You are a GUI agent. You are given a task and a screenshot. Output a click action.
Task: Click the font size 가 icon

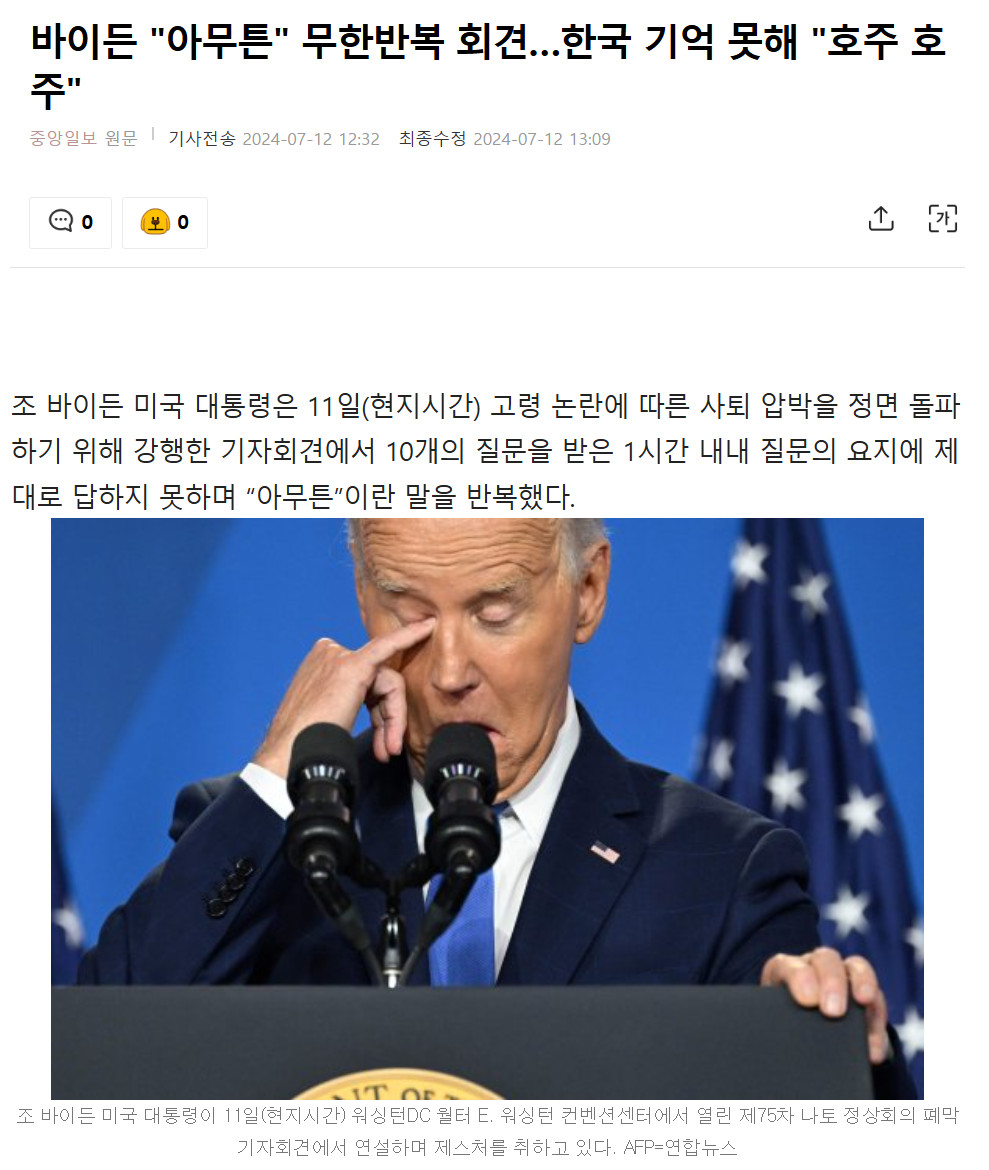tap(943, 219)
